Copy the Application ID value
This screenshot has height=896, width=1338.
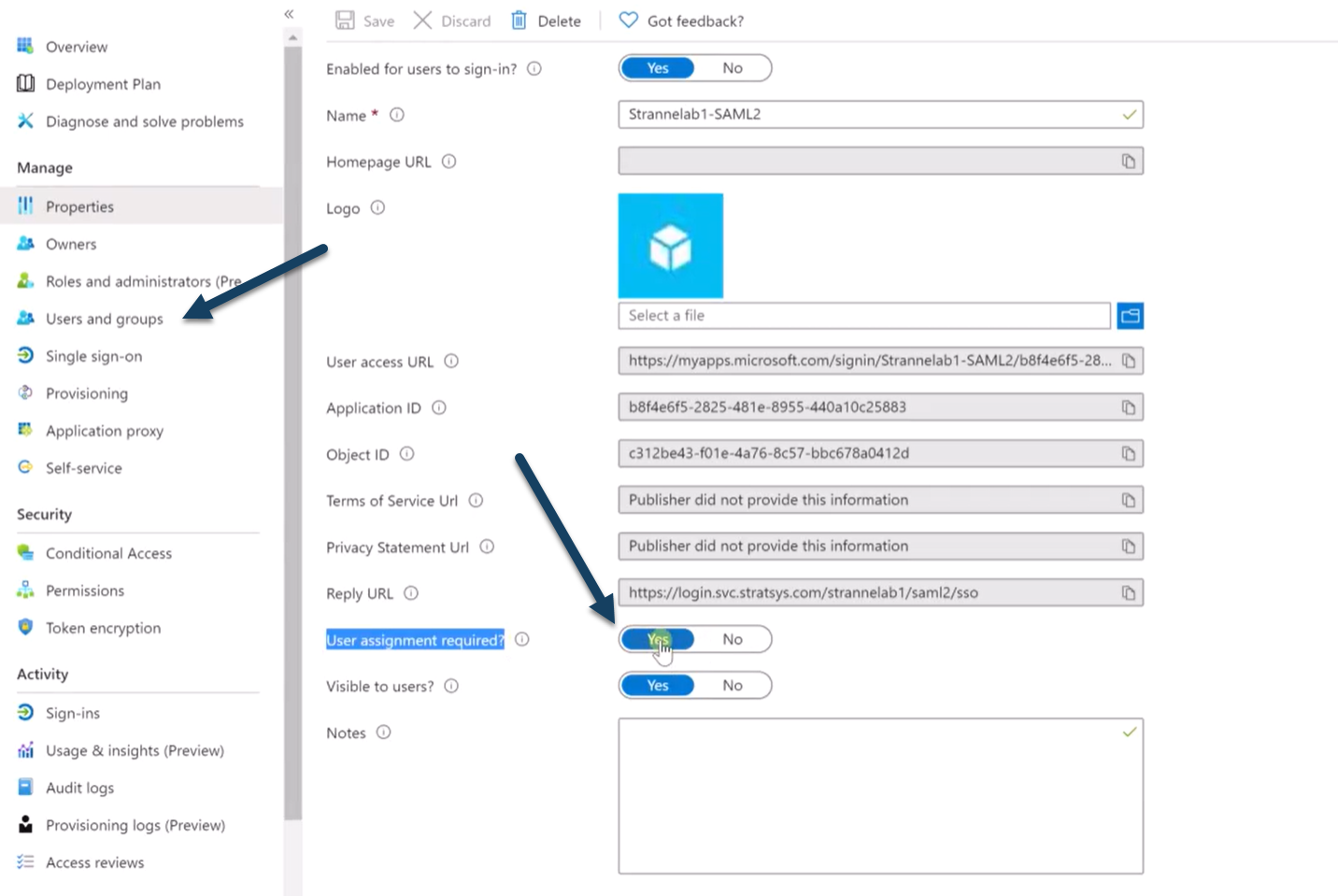point(1129,407)
